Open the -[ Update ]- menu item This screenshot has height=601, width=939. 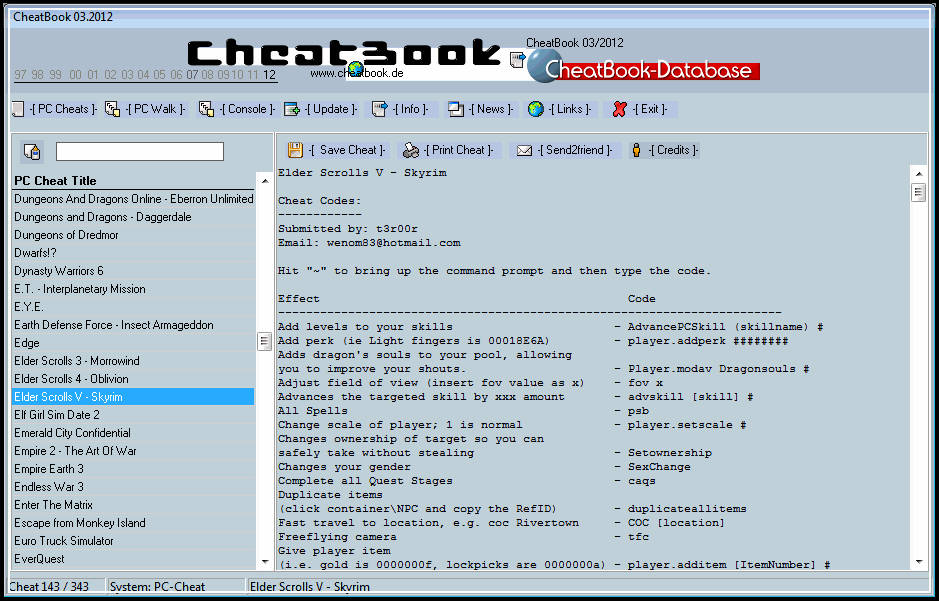[331, 109]
